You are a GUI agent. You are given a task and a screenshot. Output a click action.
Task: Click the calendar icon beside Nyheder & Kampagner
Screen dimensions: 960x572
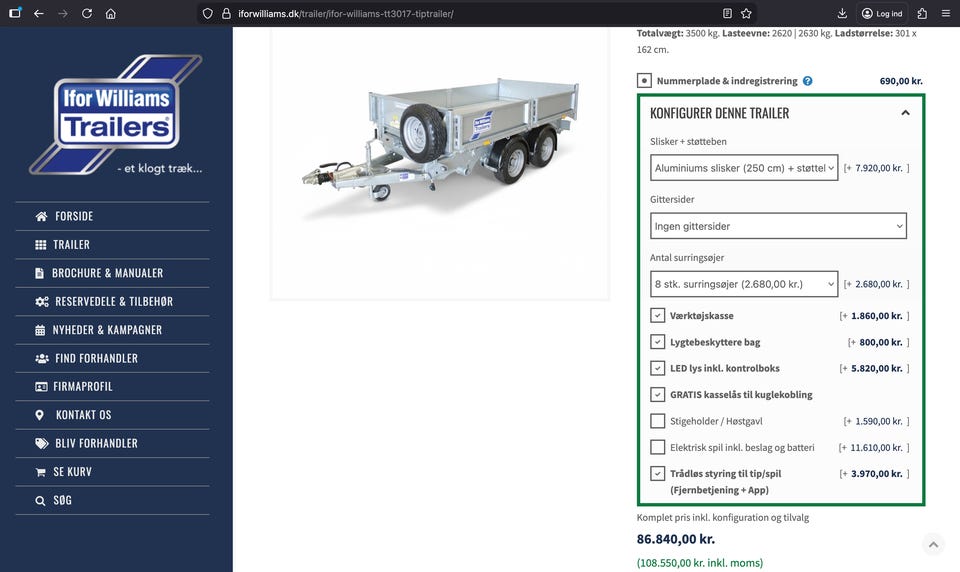point(40,330)
